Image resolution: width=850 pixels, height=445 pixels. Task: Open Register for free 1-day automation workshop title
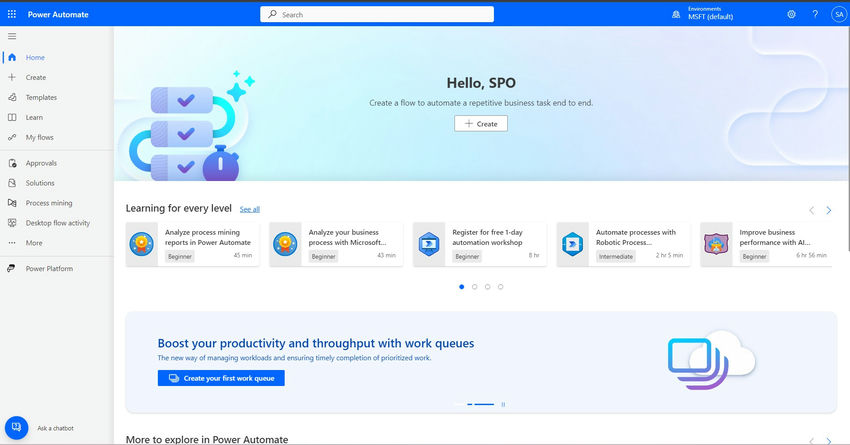coord(487,237)
